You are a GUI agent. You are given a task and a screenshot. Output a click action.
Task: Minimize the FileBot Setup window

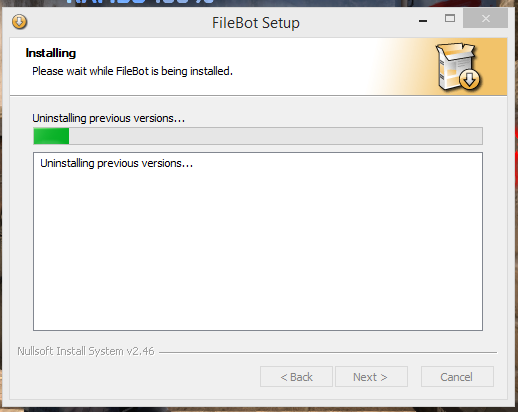point(423,20)
